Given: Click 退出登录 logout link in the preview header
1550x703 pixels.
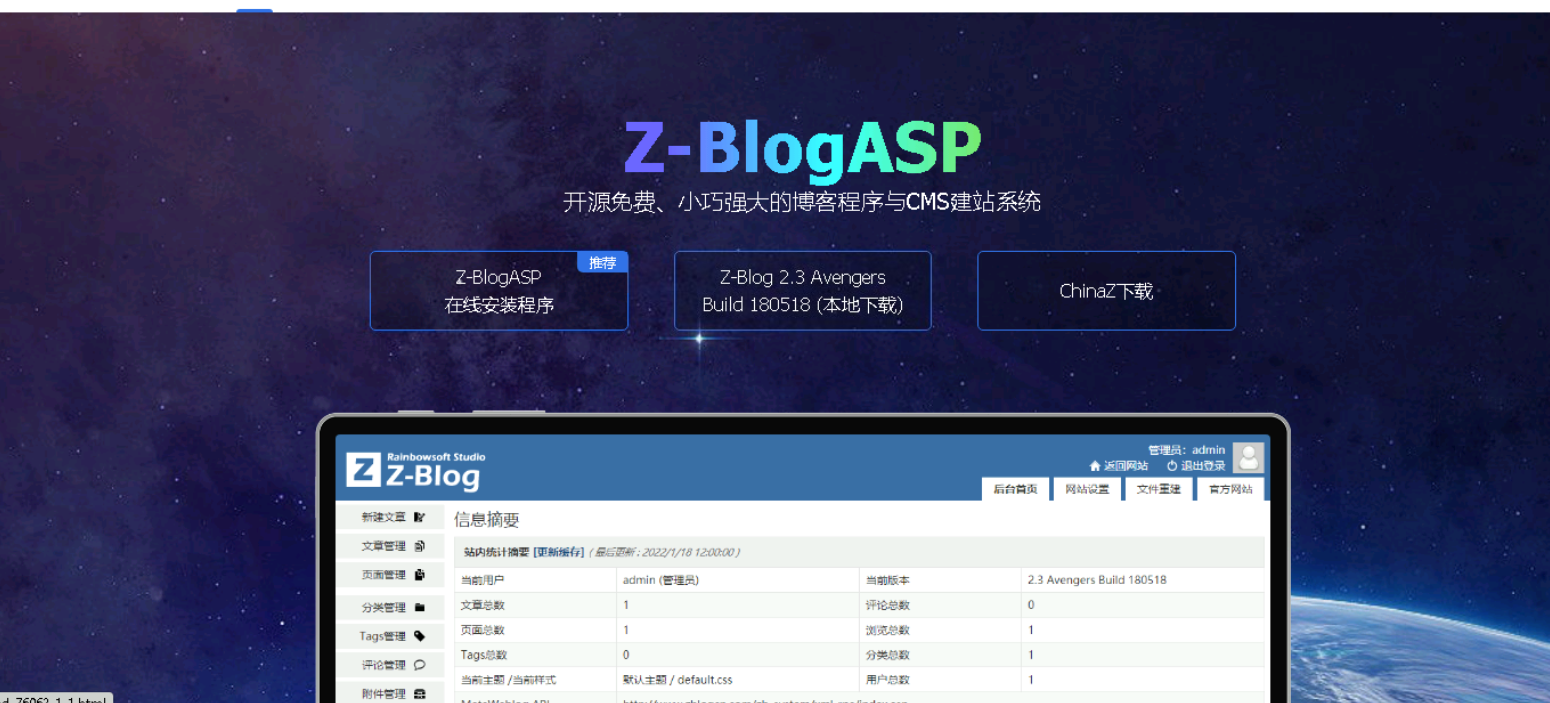Looking at the screenshot, I should [x=1196, y=466].
